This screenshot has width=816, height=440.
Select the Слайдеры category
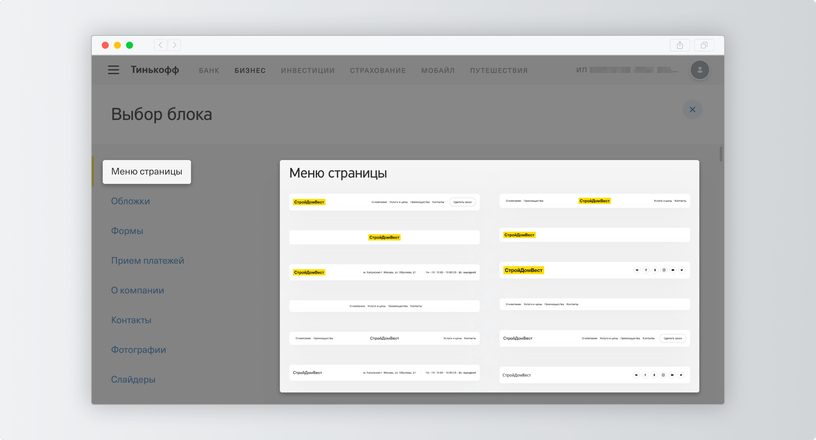tap(133, 379)
